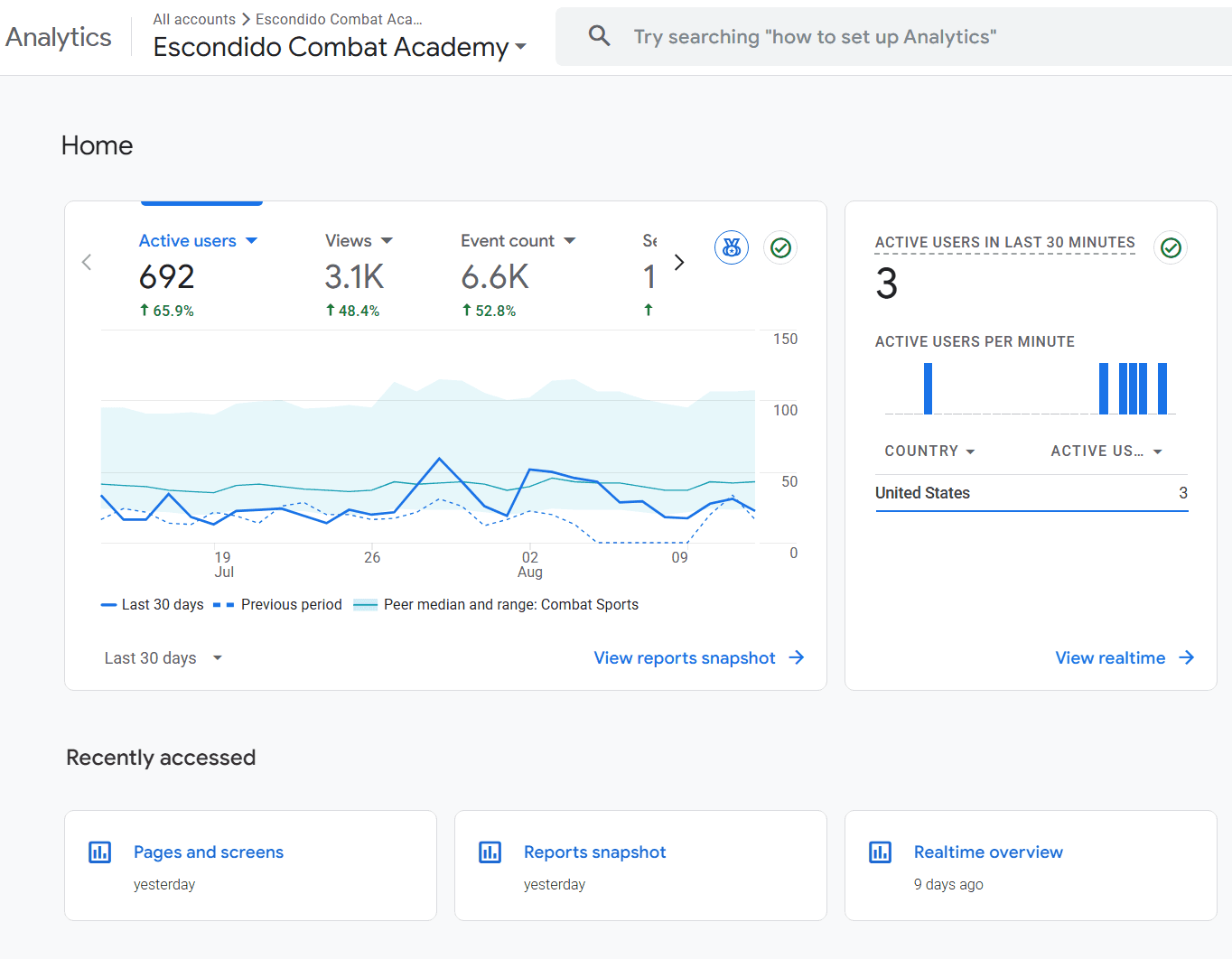This screenshot has width=1232, height=959.
Task: Click the isolated leftmost per-minute bar
Action: 928,388
